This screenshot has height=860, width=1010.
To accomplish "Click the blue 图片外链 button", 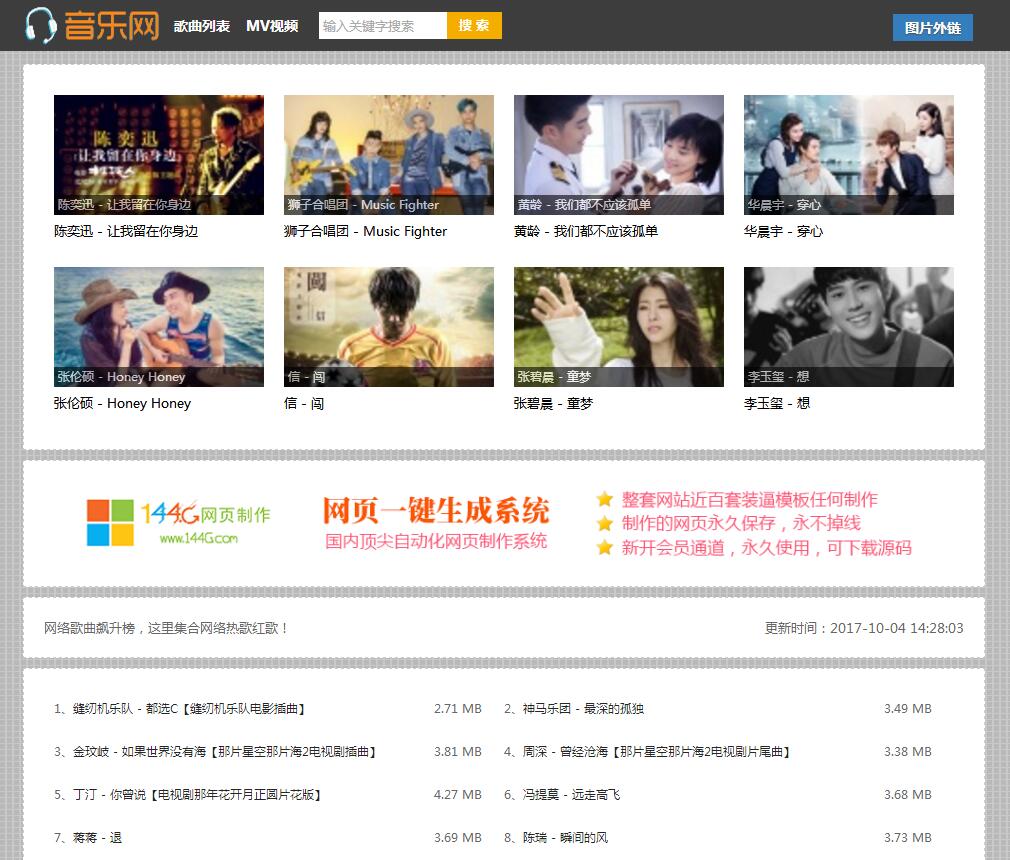I will tap(932, 28).
